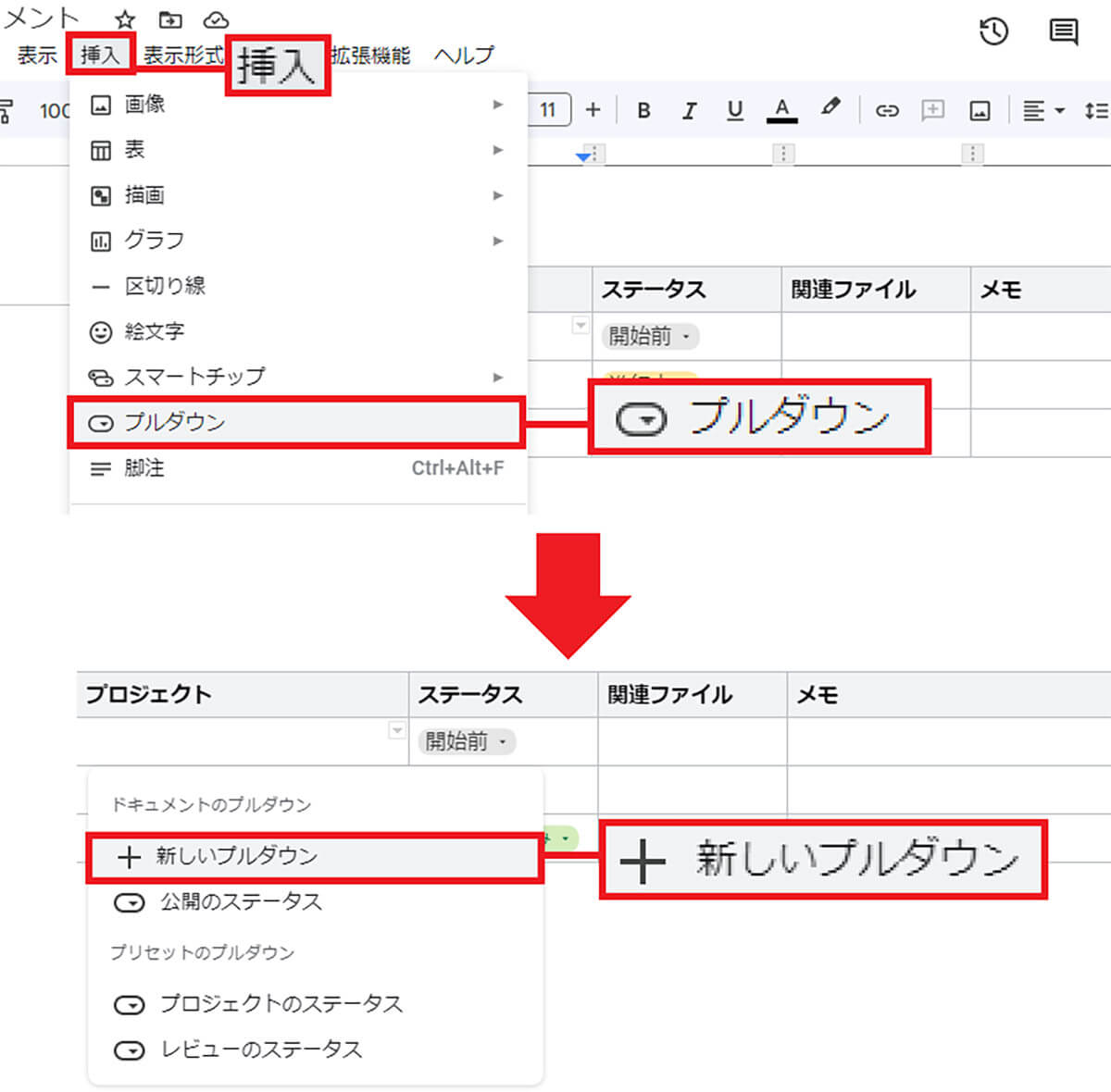Screen dimensions: 1111x1092
Task: Select プロジェクトのステータス preset
Action: (x=315, y=1004)
